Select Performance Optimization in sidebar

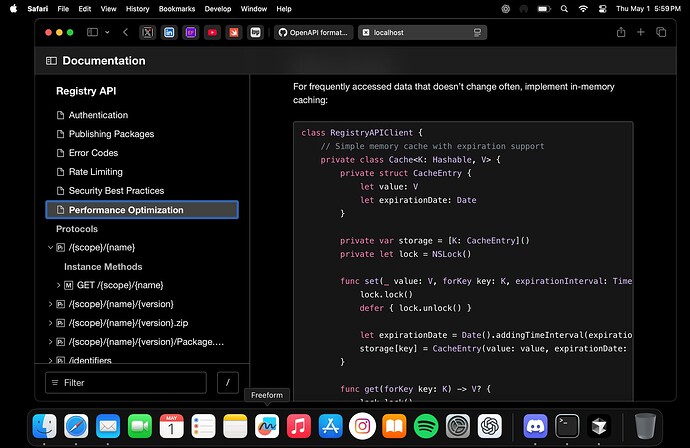(x=142, y=210)
